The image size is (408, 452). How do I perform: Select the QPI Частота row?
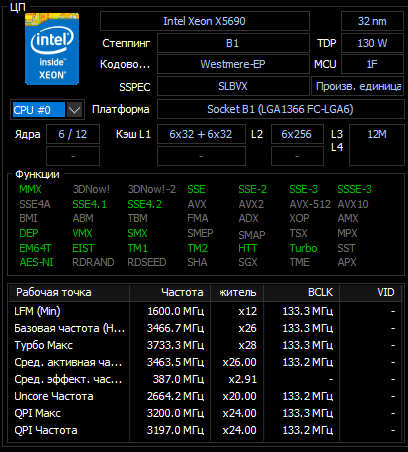204,430
